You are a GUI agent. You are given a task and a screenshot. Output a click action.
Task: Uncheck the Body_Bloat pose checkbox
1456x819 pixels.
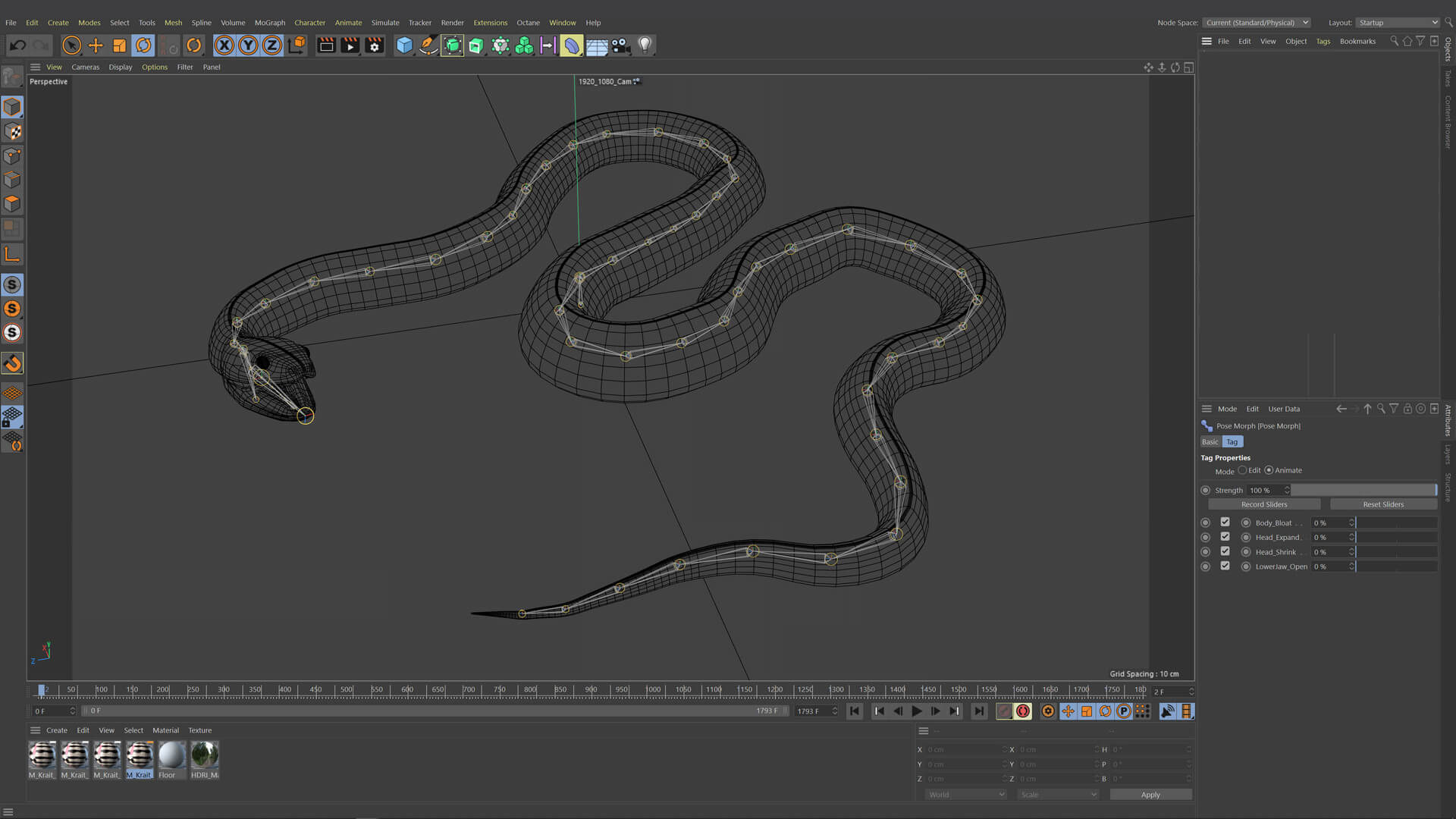(1225, 522)
